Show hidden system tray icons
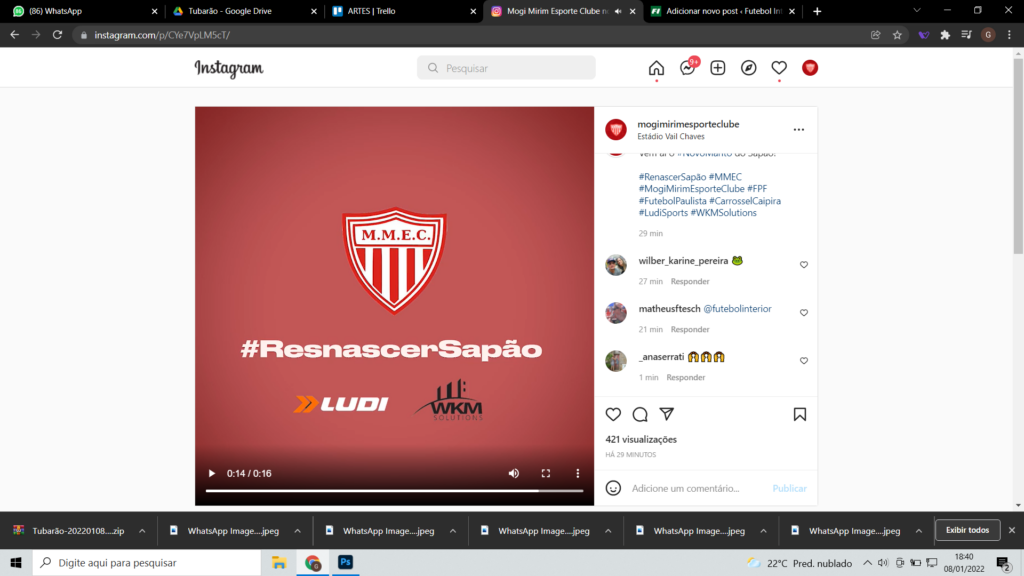Image resolution: width=1024 pixels, height=576 pixels. point(868,563)
